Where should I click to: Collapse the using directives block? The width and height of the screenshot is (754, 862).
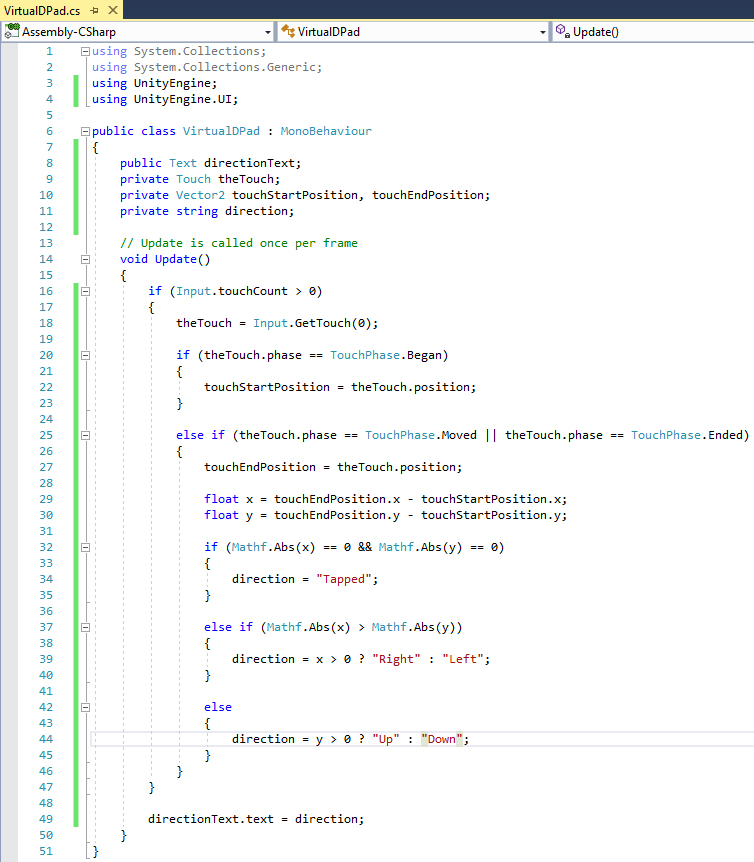[x=85, y=51]
